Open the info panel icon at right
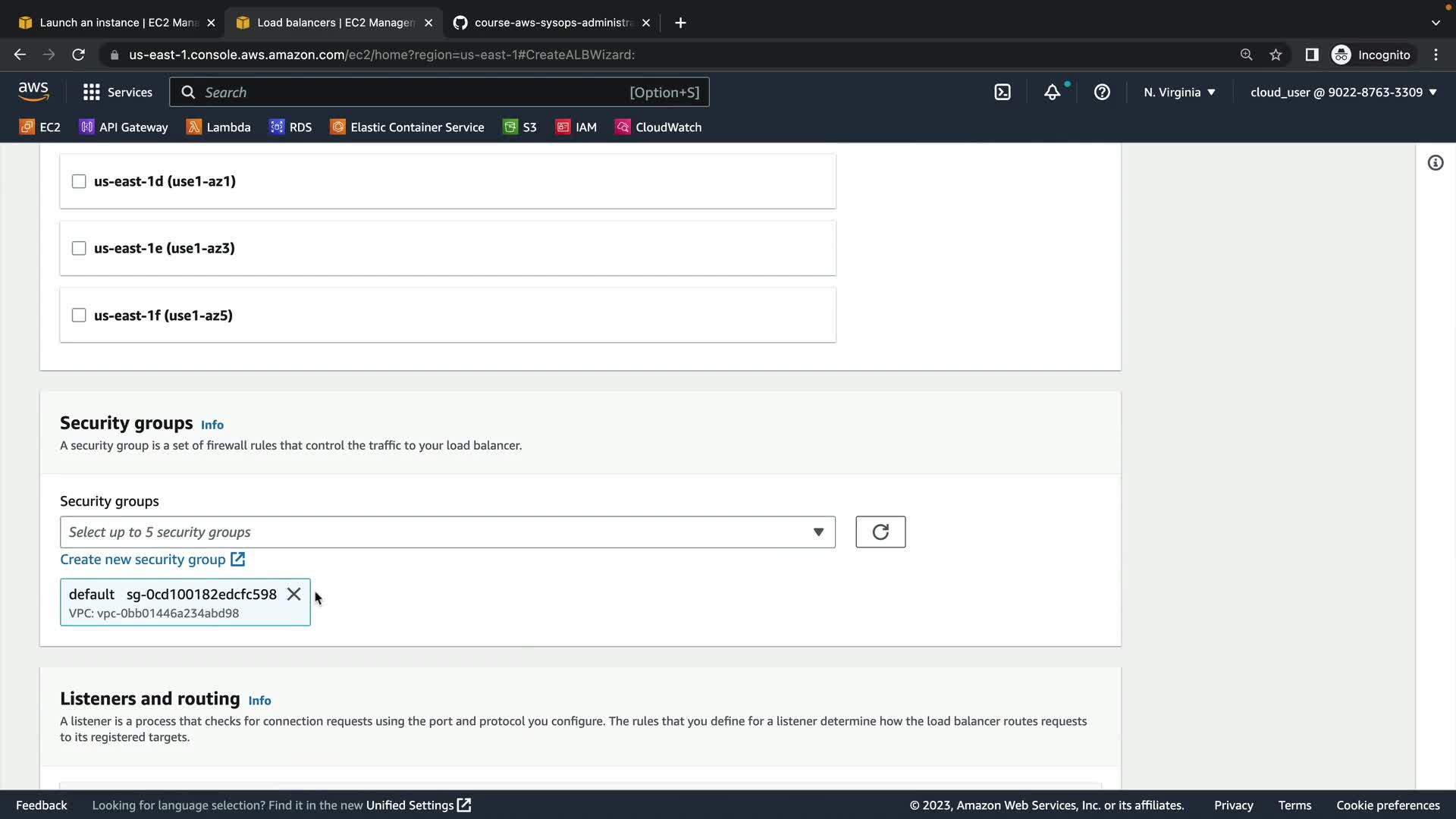1456x819 pixels. [1435, 163]
